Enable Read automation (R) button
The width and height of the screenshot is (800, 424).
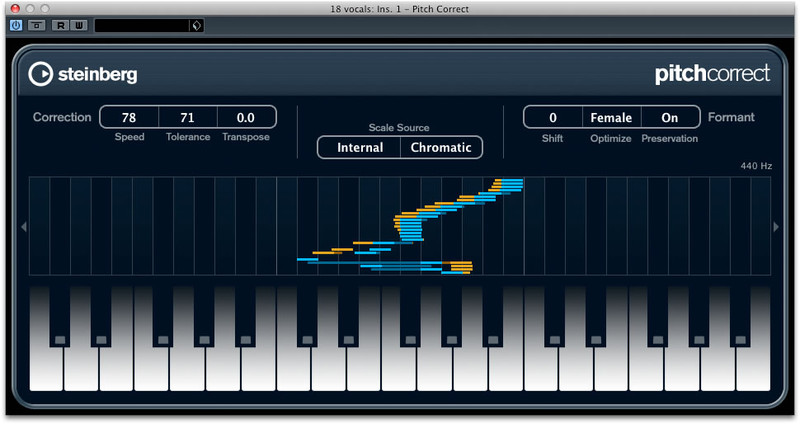(61, 25)
